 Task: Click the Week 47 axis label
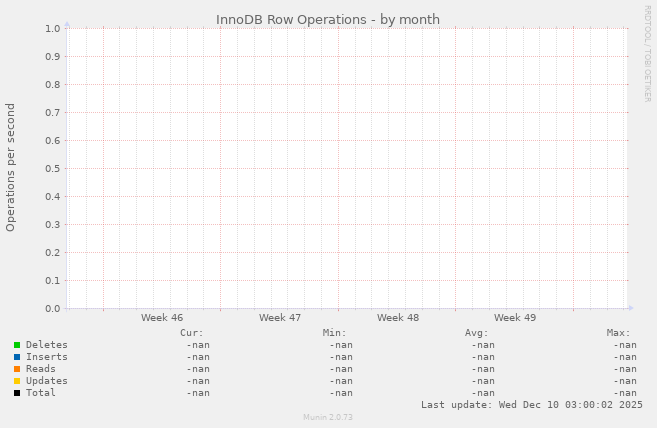click(x=280, y=318)
